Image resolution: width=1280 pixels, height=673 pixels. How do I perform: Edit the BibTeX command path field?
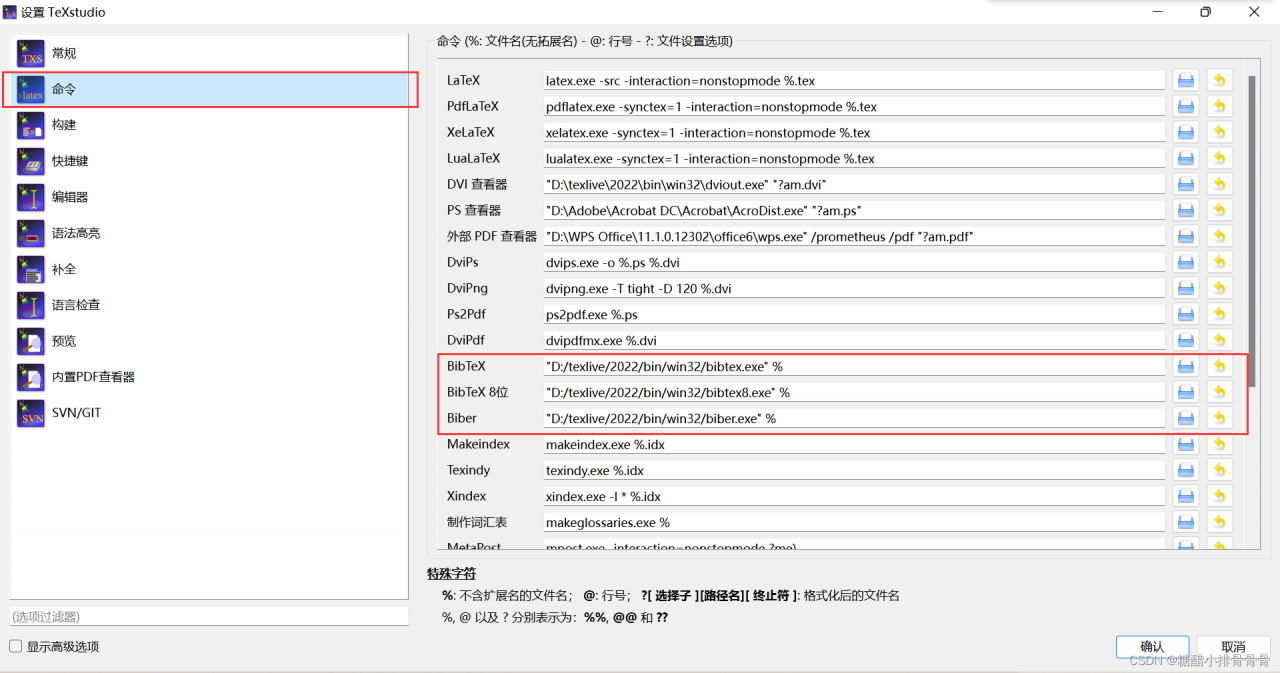(855, 366)
